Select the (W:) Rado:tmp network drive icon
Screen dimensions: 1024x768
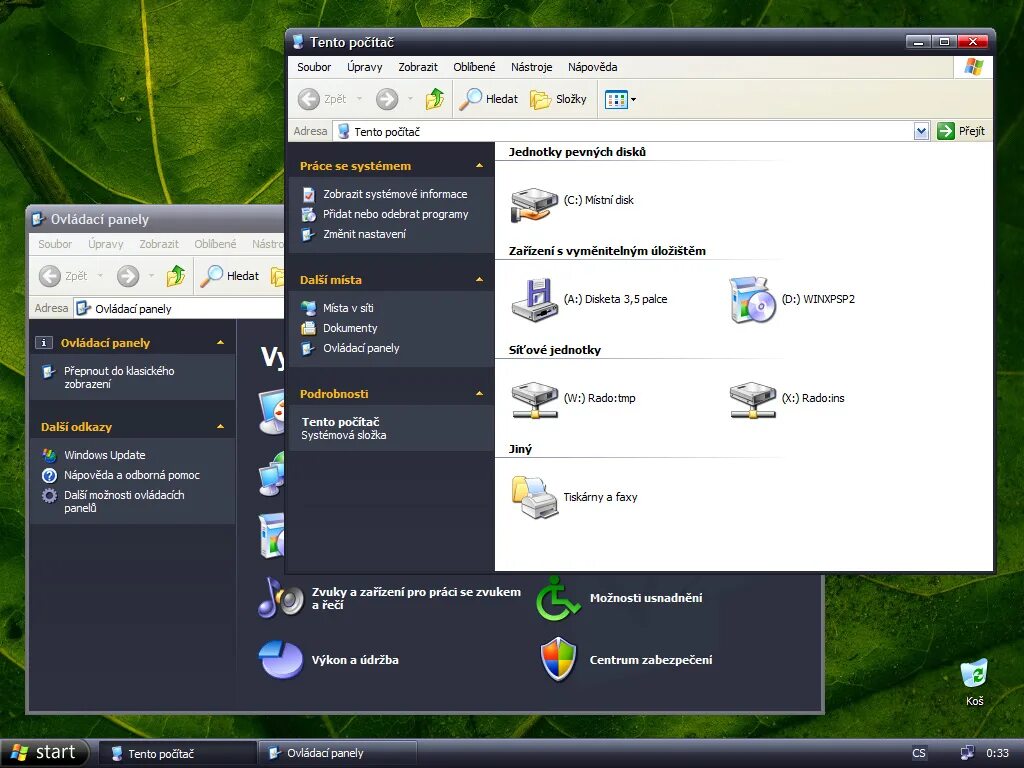(534, 399)
